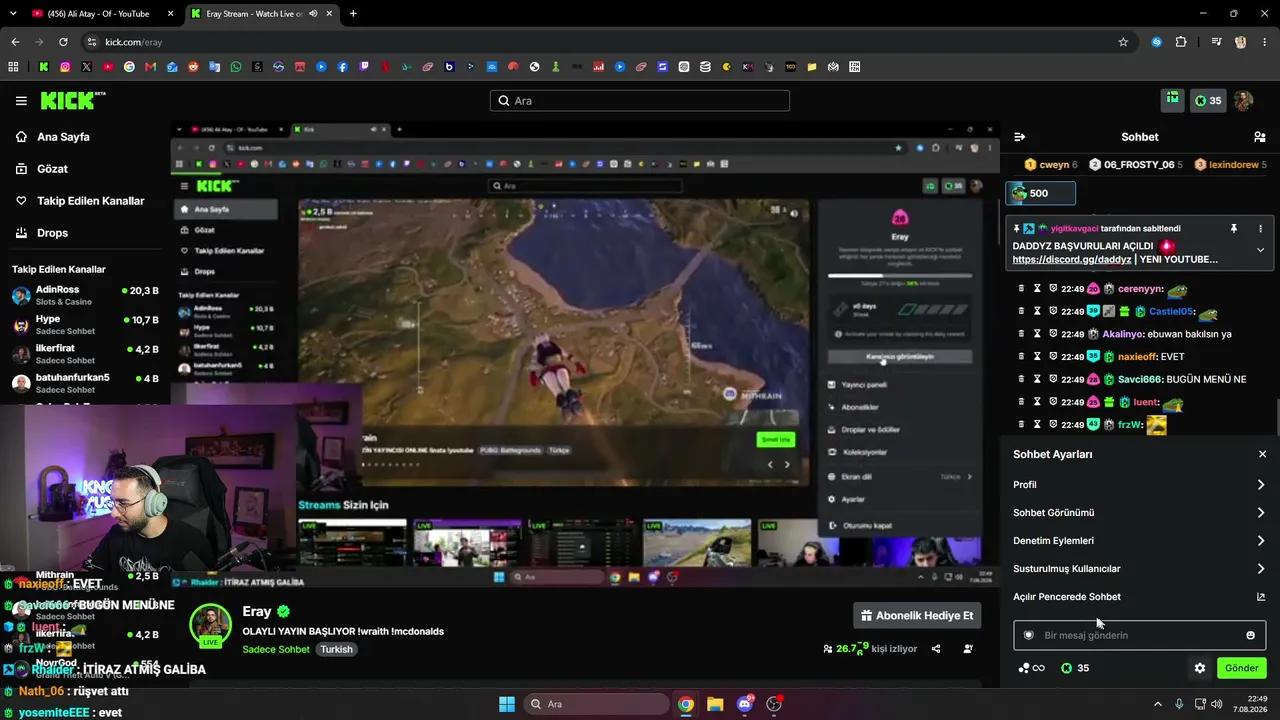Delete cerenyyn's chat message with trash icon

tap(1021, 289)
